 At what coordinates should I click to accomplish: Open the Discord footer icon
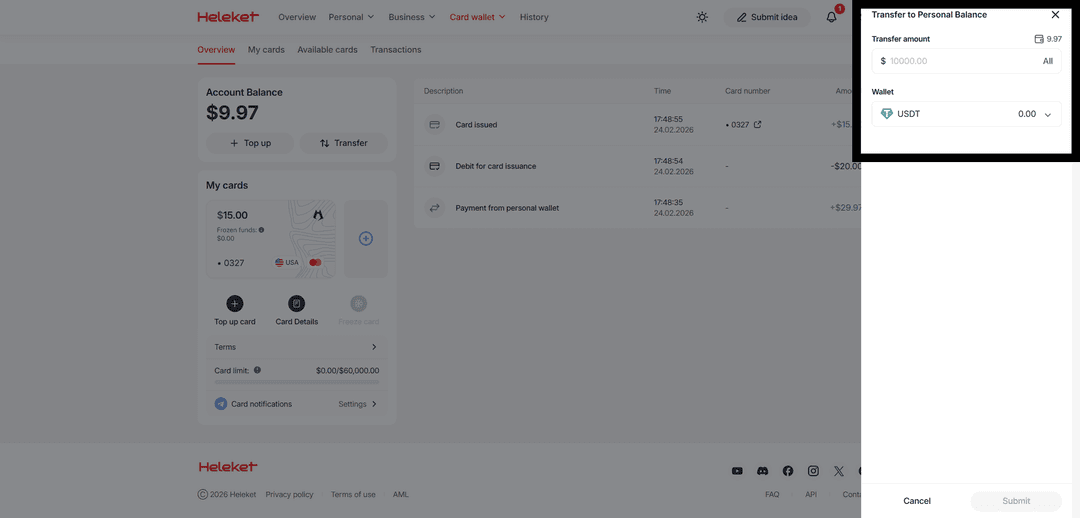762,471
